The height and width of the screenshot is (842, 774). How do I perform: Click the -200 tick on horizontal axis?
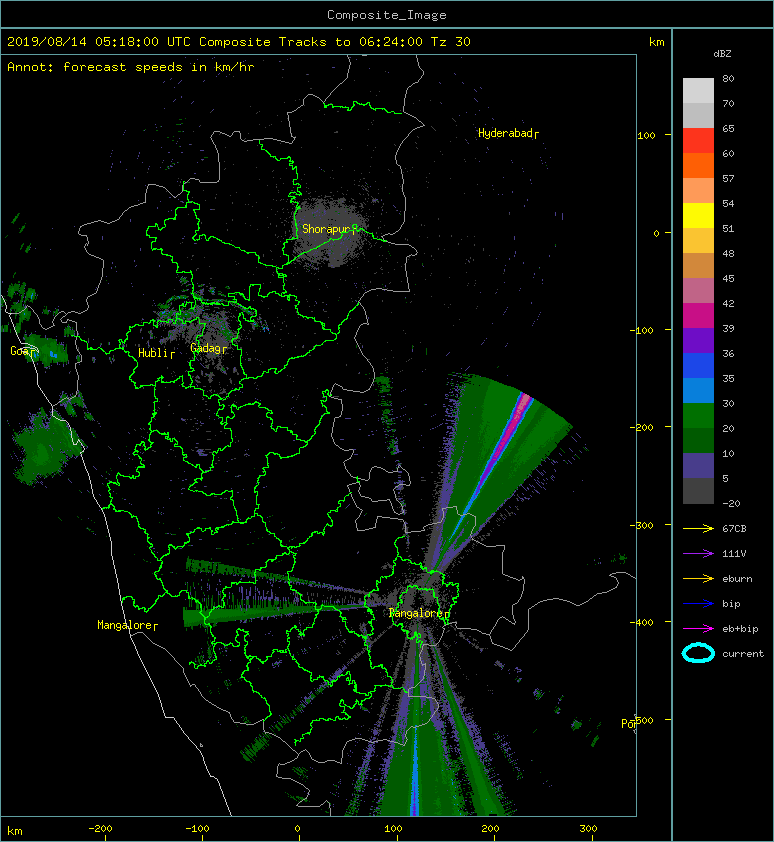(x=100, y=829)
